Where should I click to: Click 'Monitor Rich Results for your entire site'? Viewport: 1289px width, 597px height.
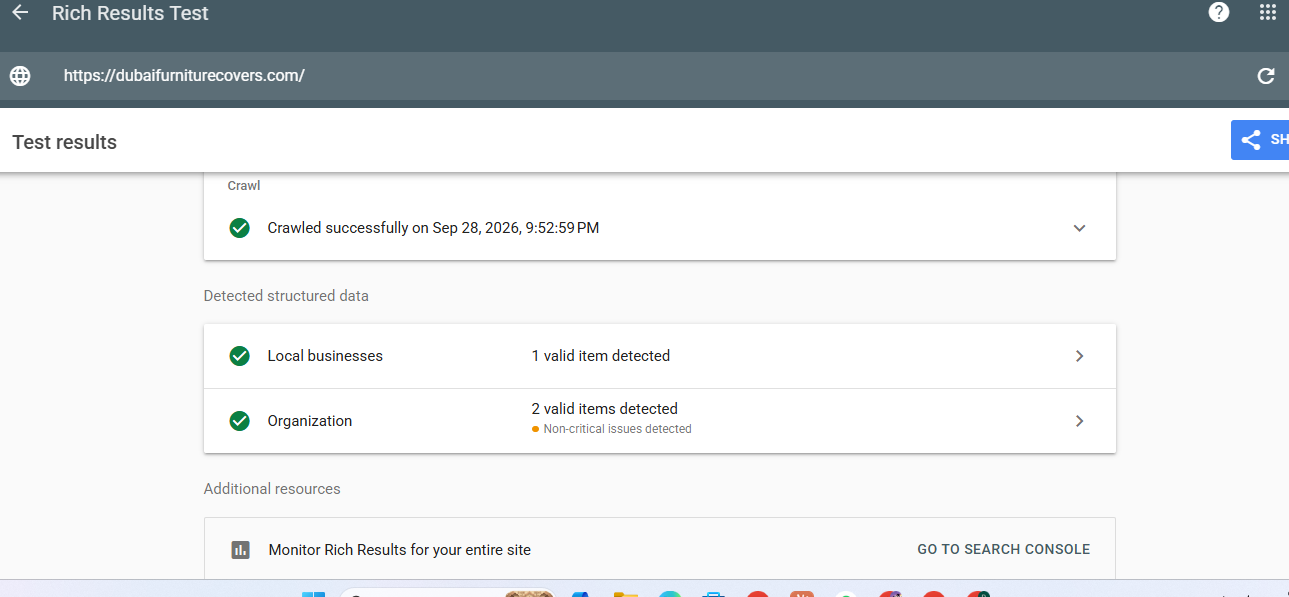coord(400,550)
